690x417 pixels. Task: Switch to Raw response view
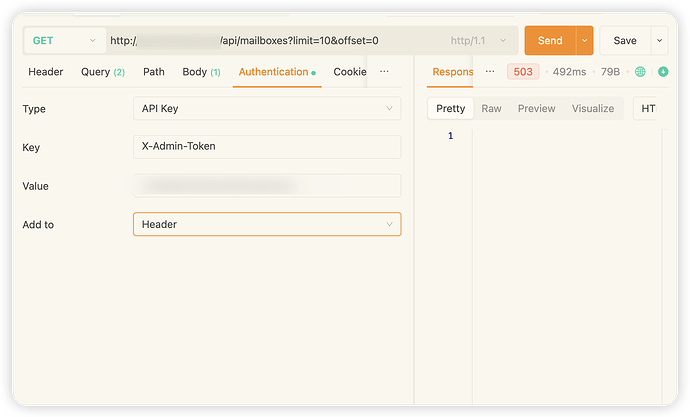click(491, 108)
